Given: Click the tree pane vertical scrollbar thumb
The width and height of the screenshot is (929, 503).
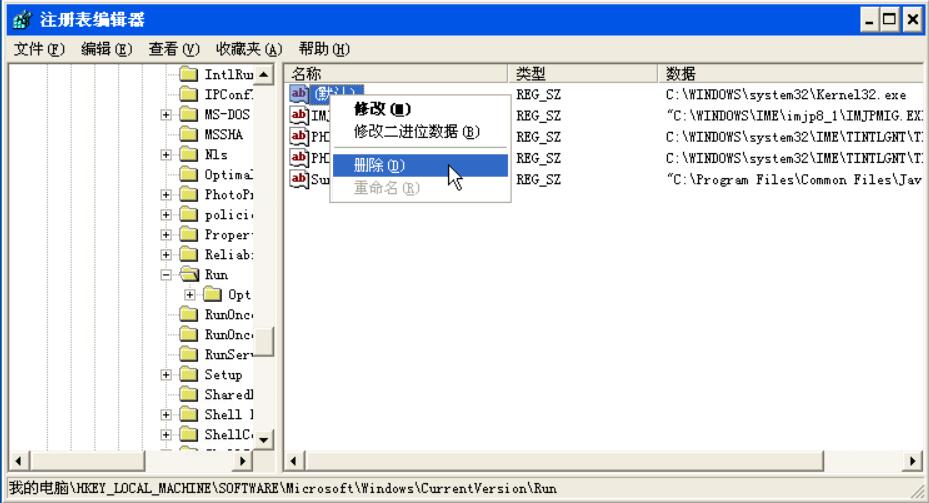Looking at the screenshot, I should pyautogui.click(x=264, y=341).
